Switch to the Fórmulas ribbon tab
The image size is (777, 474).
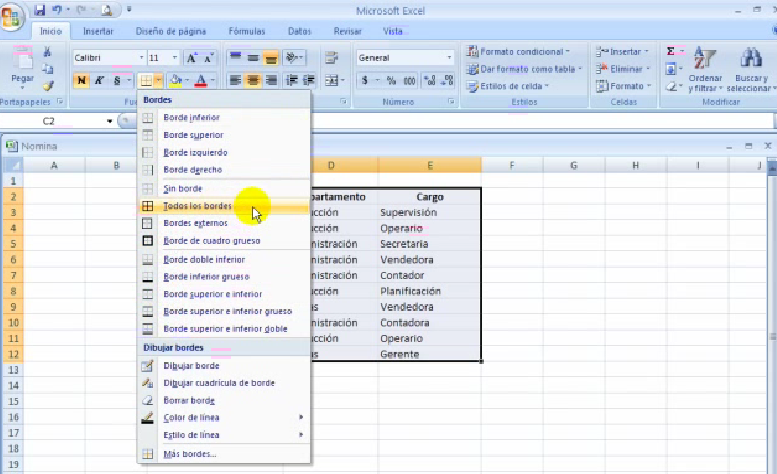click(247, 31)
